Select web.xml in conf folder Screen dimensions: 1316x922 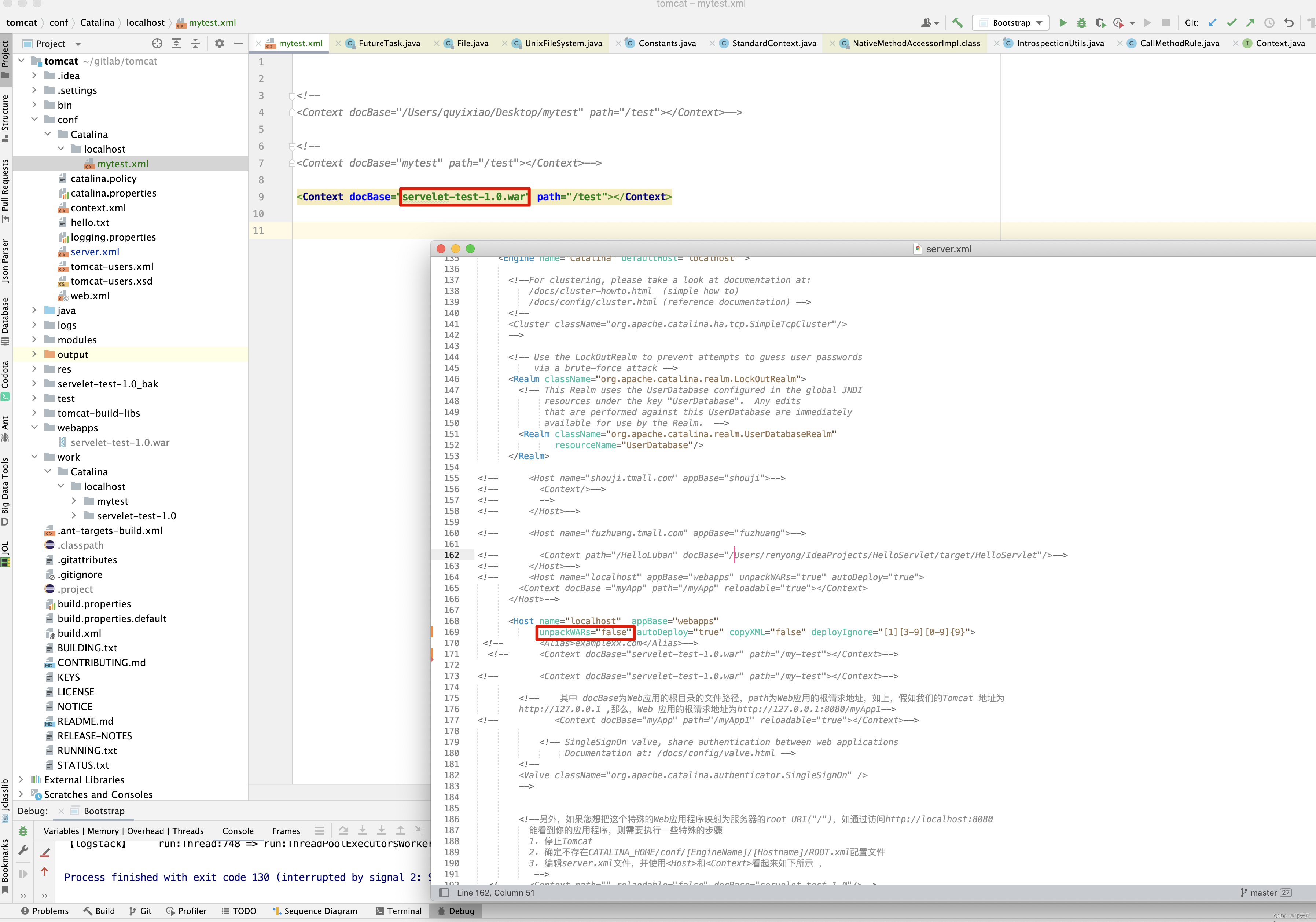(90, 296)
